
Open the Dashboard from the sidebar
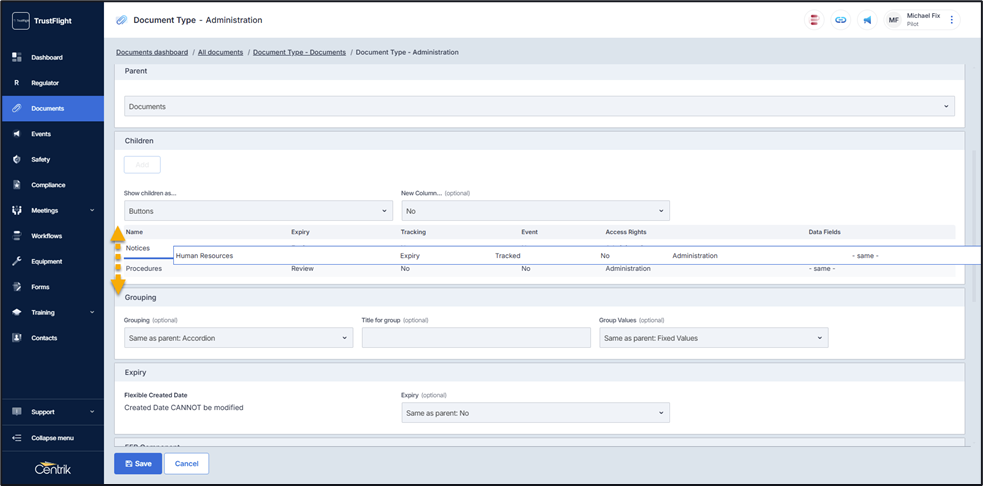click(x=46, y=57)
